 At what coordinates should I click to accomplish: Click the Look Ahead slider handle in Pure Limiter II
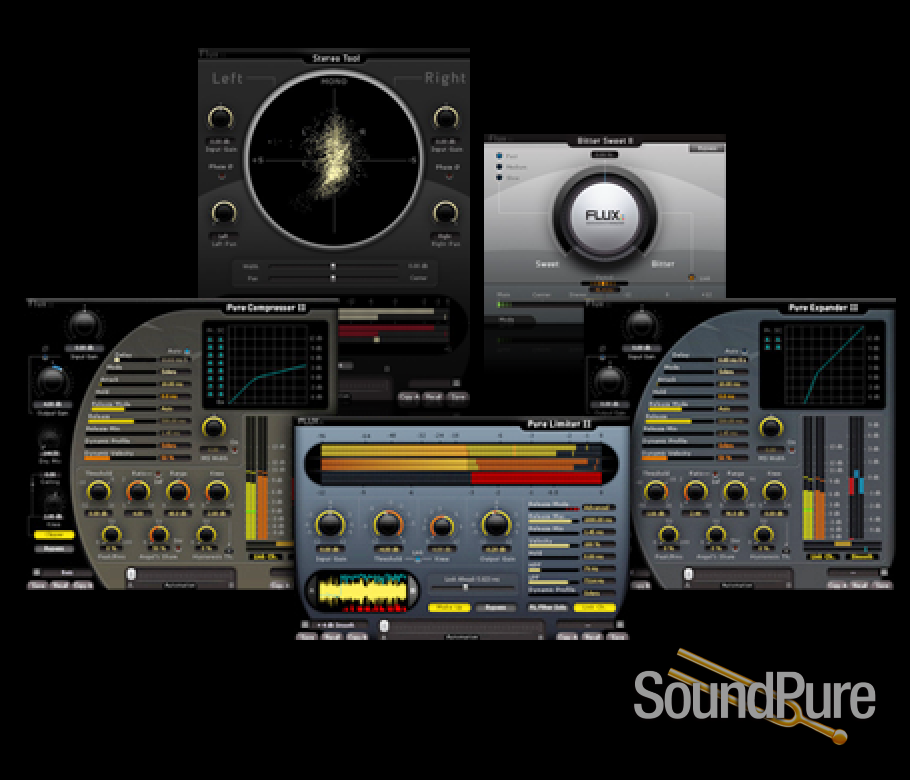pyautogui.click(x=465, y=588)
